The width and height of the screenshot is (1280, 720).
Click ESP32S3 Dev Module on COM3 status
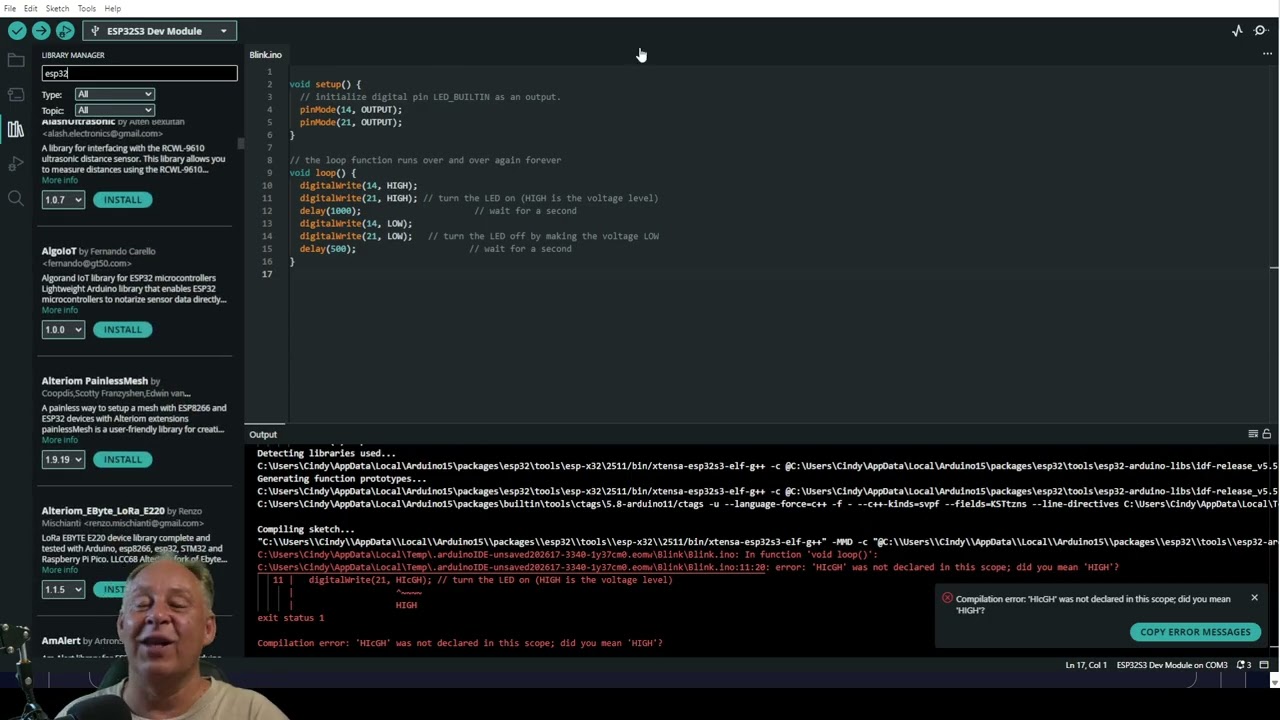1171,665
